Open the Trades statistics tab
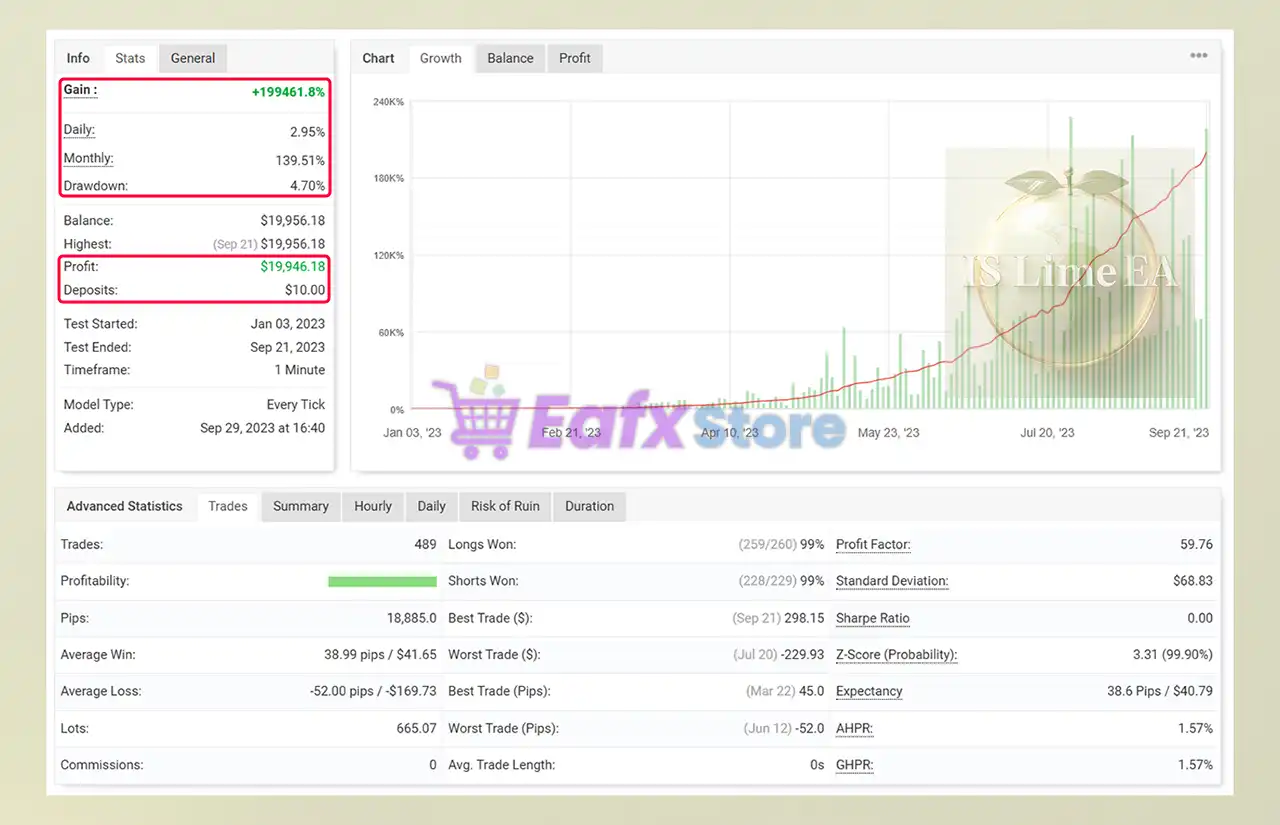The image size is (1280, 825). click(x=228, y=506)
